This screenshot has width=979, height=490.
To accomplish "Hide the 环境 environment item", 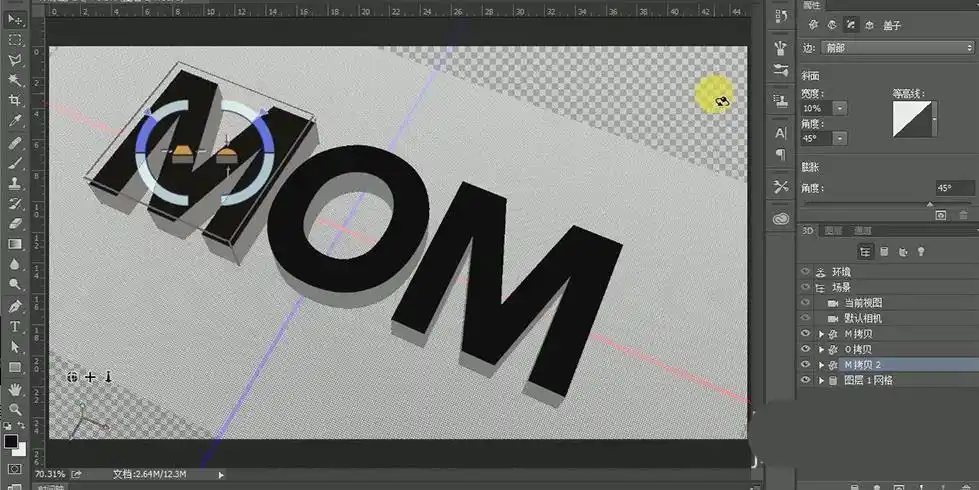I will click(x=806, y=271).
